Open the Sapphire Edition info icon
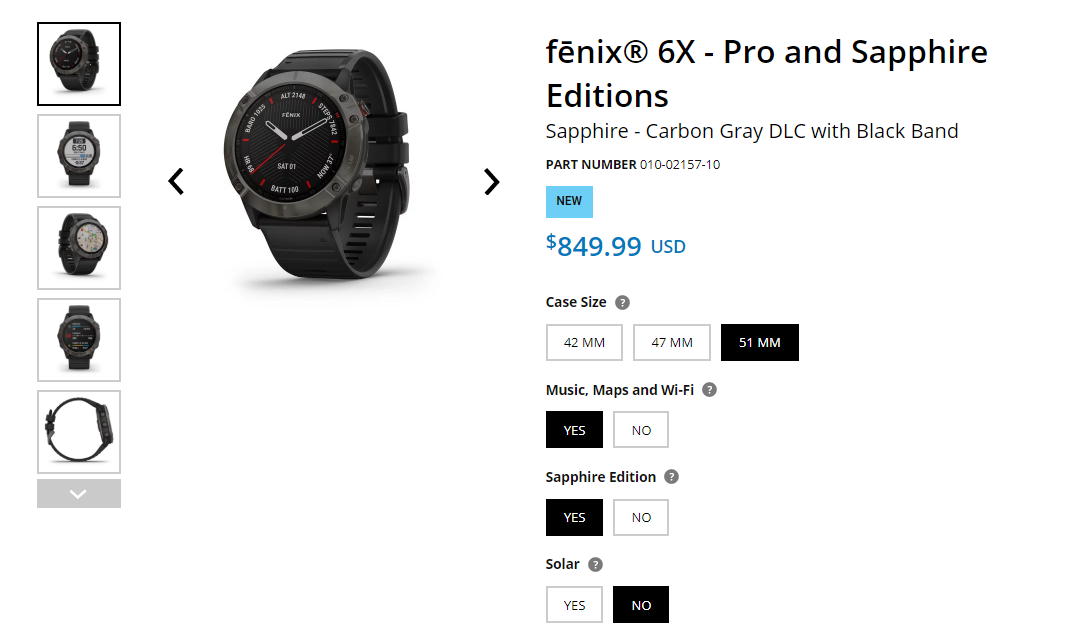Image resolution: width=1080 pixels, height=643 pixels. 671,477
